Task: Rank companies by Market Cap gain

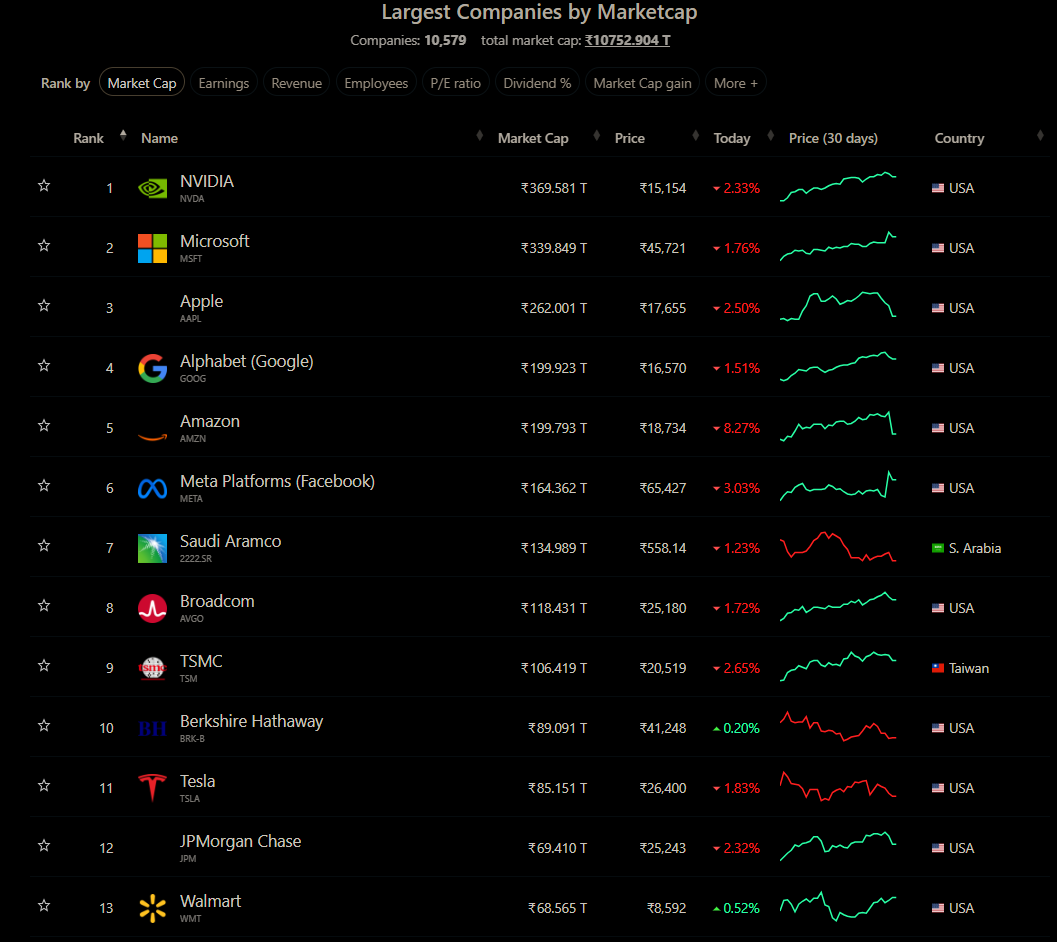Action: pyautogui.click(x=642, y=83)
